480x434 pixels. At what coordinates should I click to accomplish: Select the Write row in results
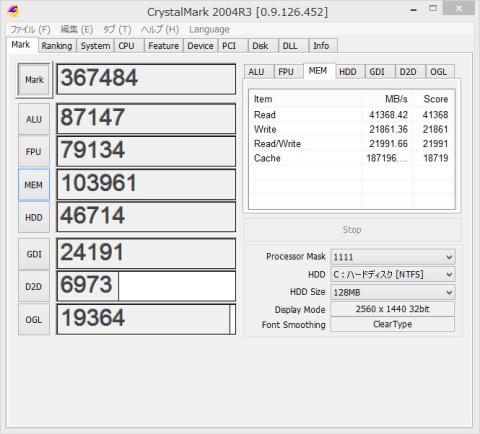pos(351,129)
